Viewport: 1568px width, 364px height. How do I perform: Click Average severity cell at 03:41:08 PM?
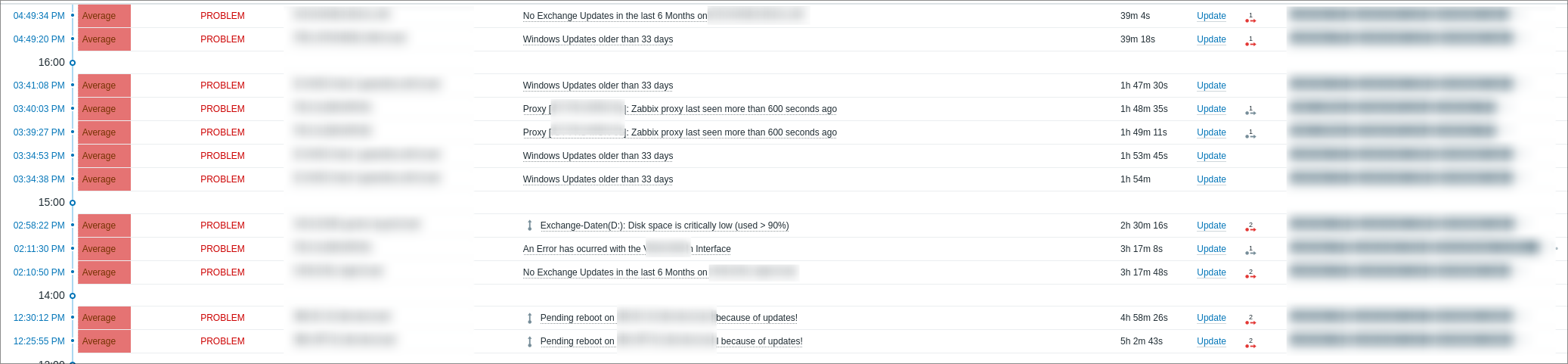click(x=104, y=86)
